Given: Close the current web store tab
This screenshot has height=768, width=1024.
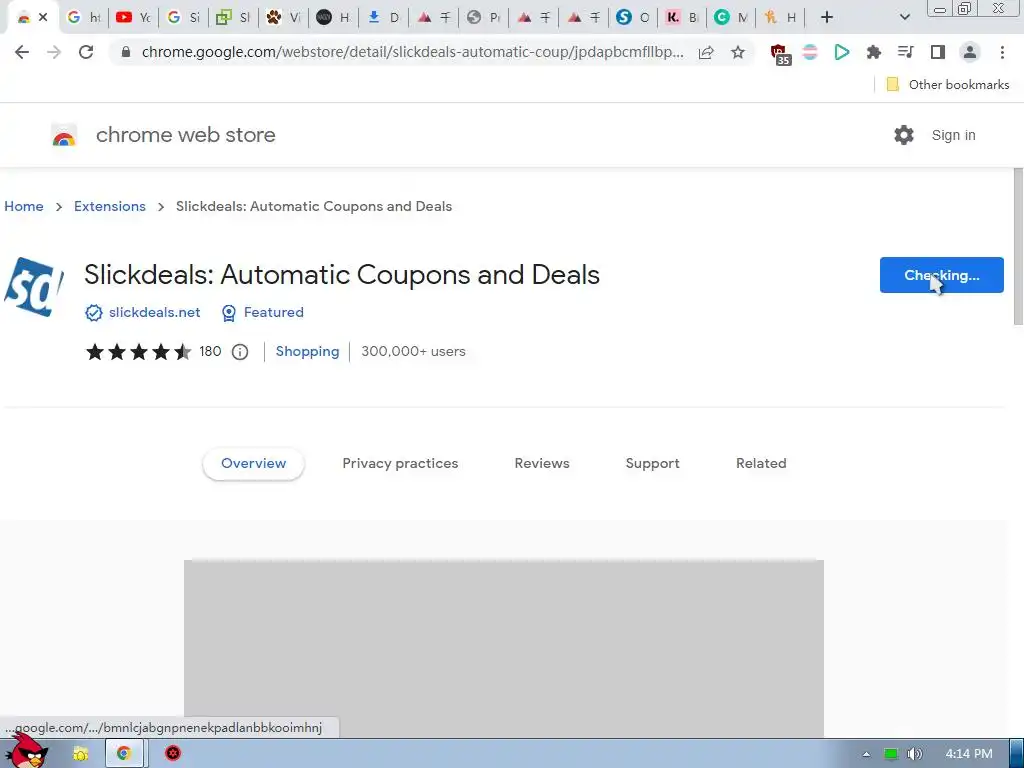Looking at the screenshot, I should (x=43, y=18).
